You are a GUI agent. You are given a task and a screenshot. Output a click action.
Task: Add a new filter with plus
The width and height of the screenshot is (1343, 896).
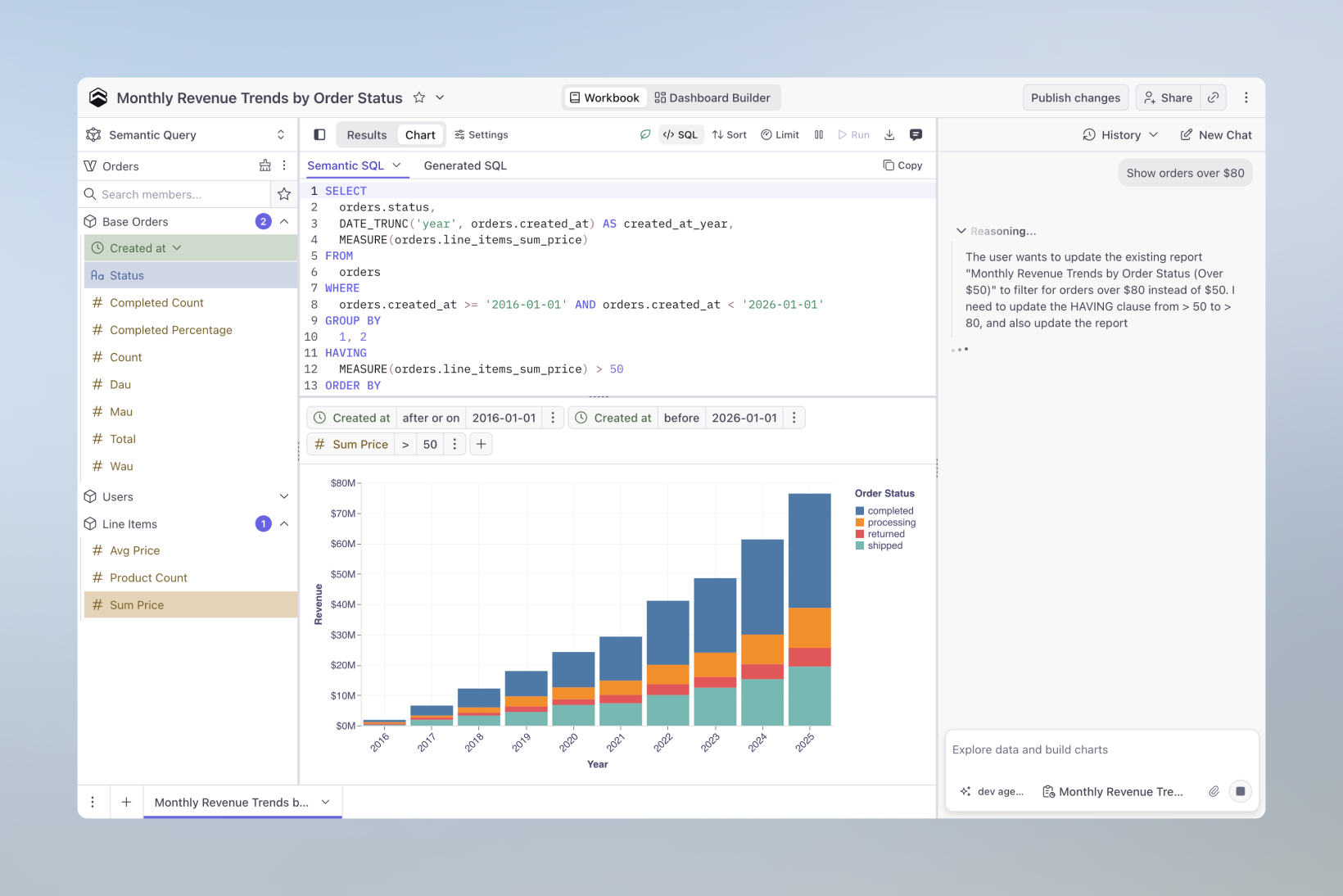[482, 444]
